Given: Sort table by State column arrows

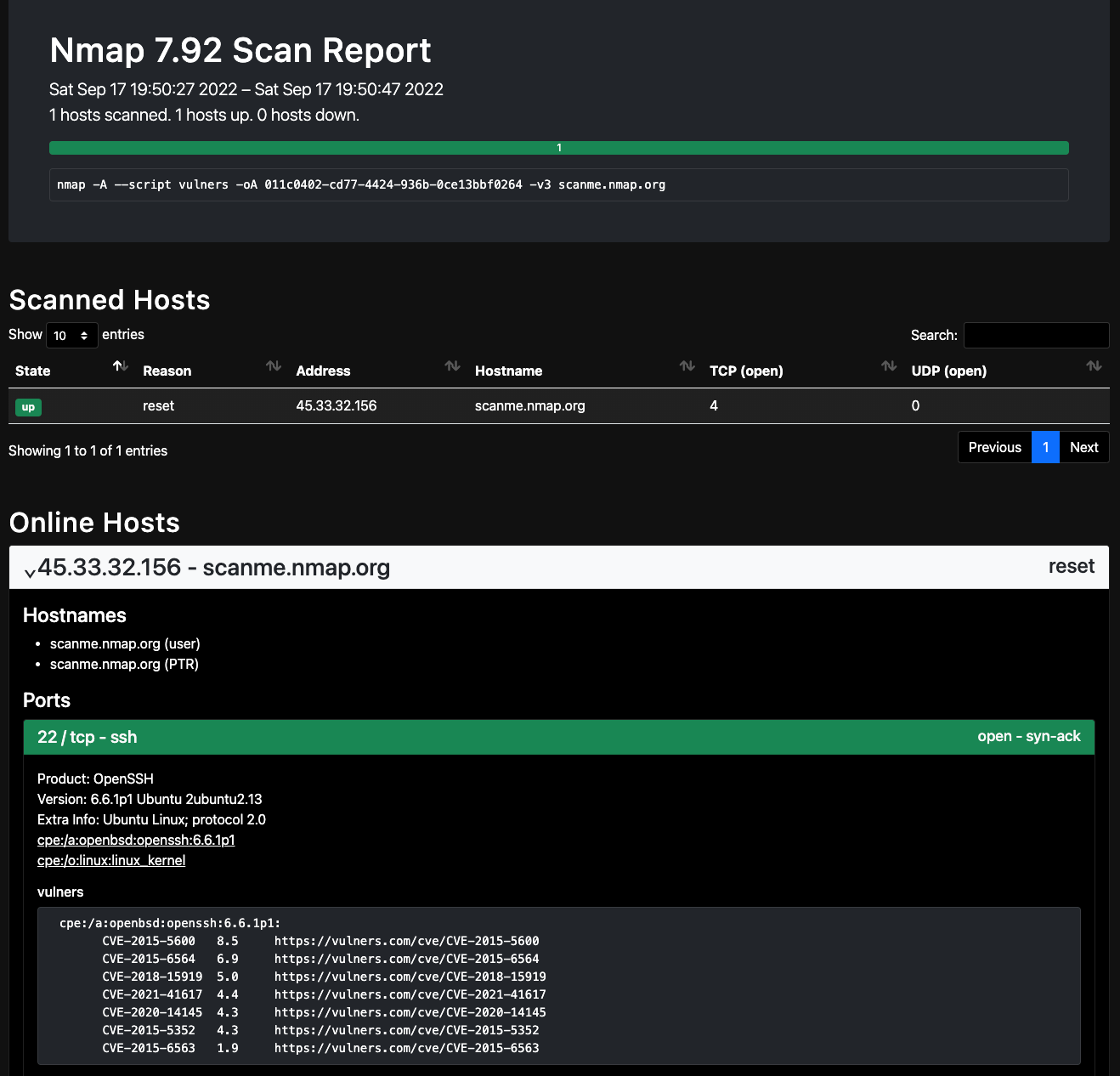Looking at the screenshot, I should tap(121, 366).
